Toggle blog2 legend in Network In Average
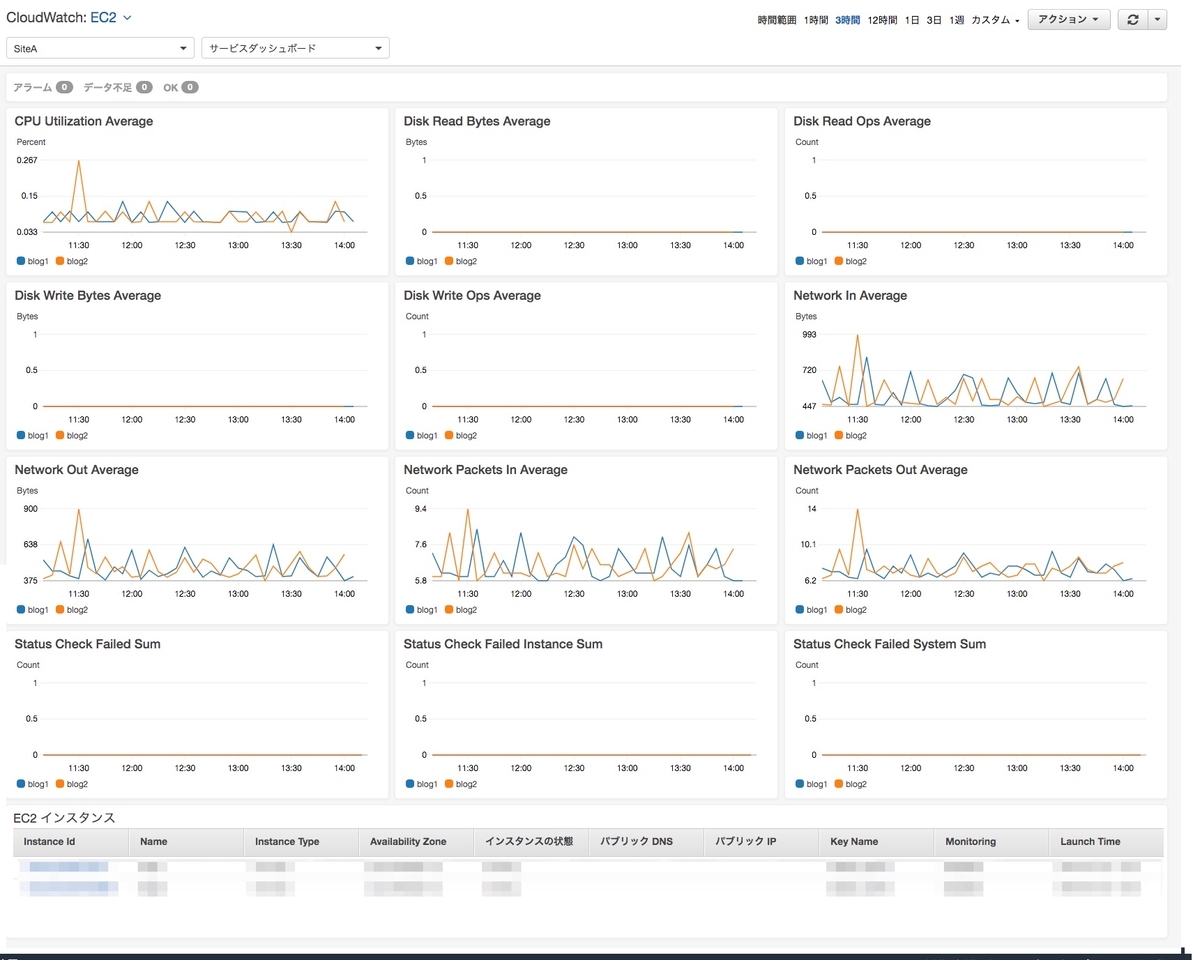The height and width of the screenshot is (960, 1200). 851,435
